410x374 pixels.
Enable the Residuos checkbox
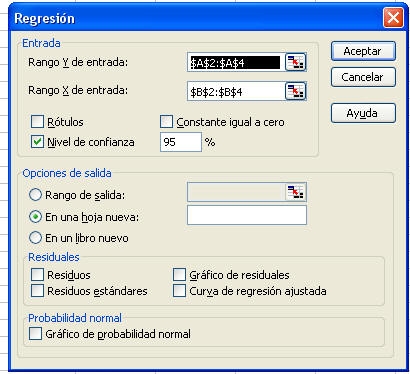37,275
